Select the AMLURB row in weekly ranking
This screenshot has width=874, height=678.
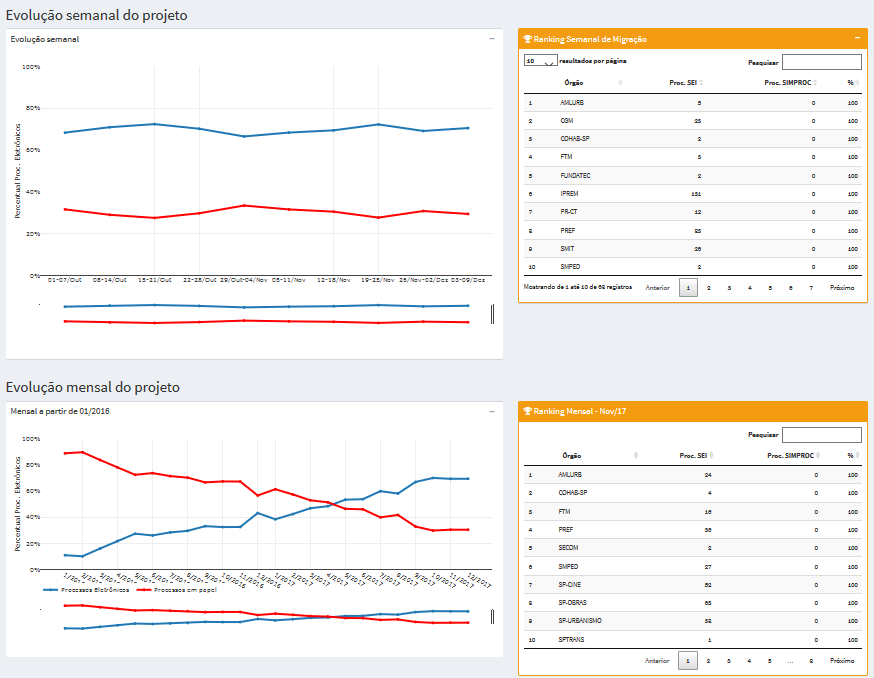(x=693, y=103)
